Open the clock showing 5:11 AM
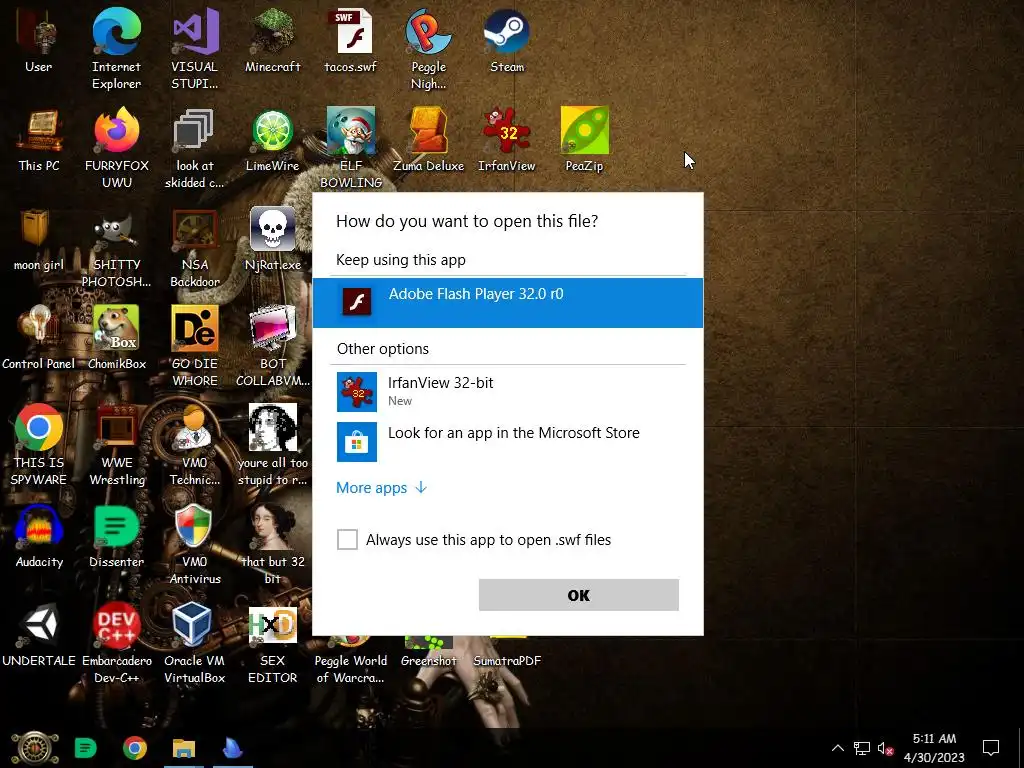This screenshot has height=768, width=1024. tap(934, 748)
